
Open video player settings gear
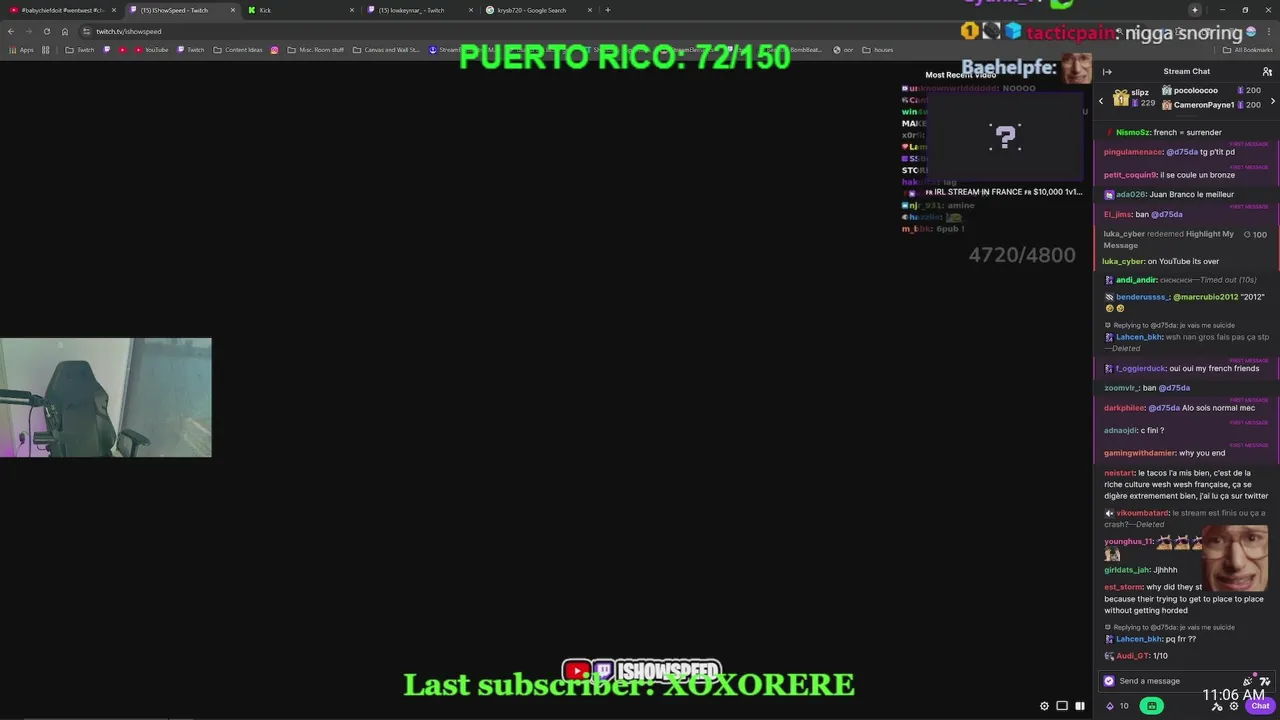pyautogui.click(x=1045, y=706)
